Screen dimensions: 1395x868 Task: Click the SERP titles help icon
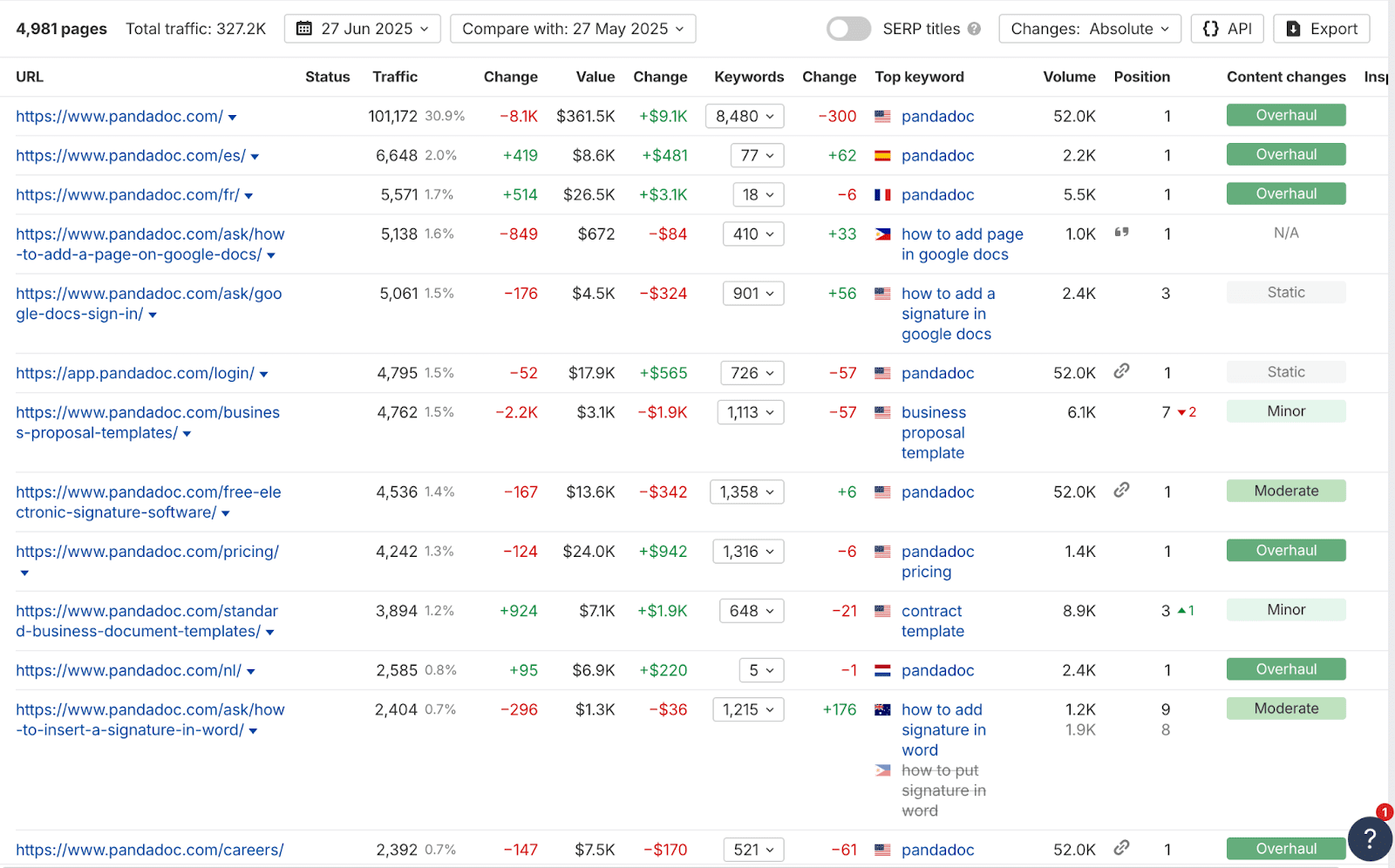coord(974,29)
